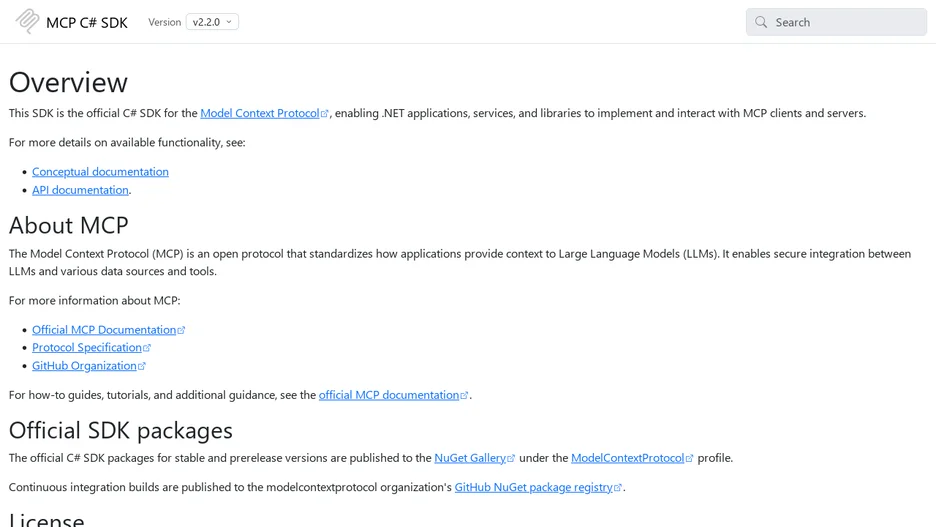Open the v2.2.0 version dropdown

click(x=212, y=22)
